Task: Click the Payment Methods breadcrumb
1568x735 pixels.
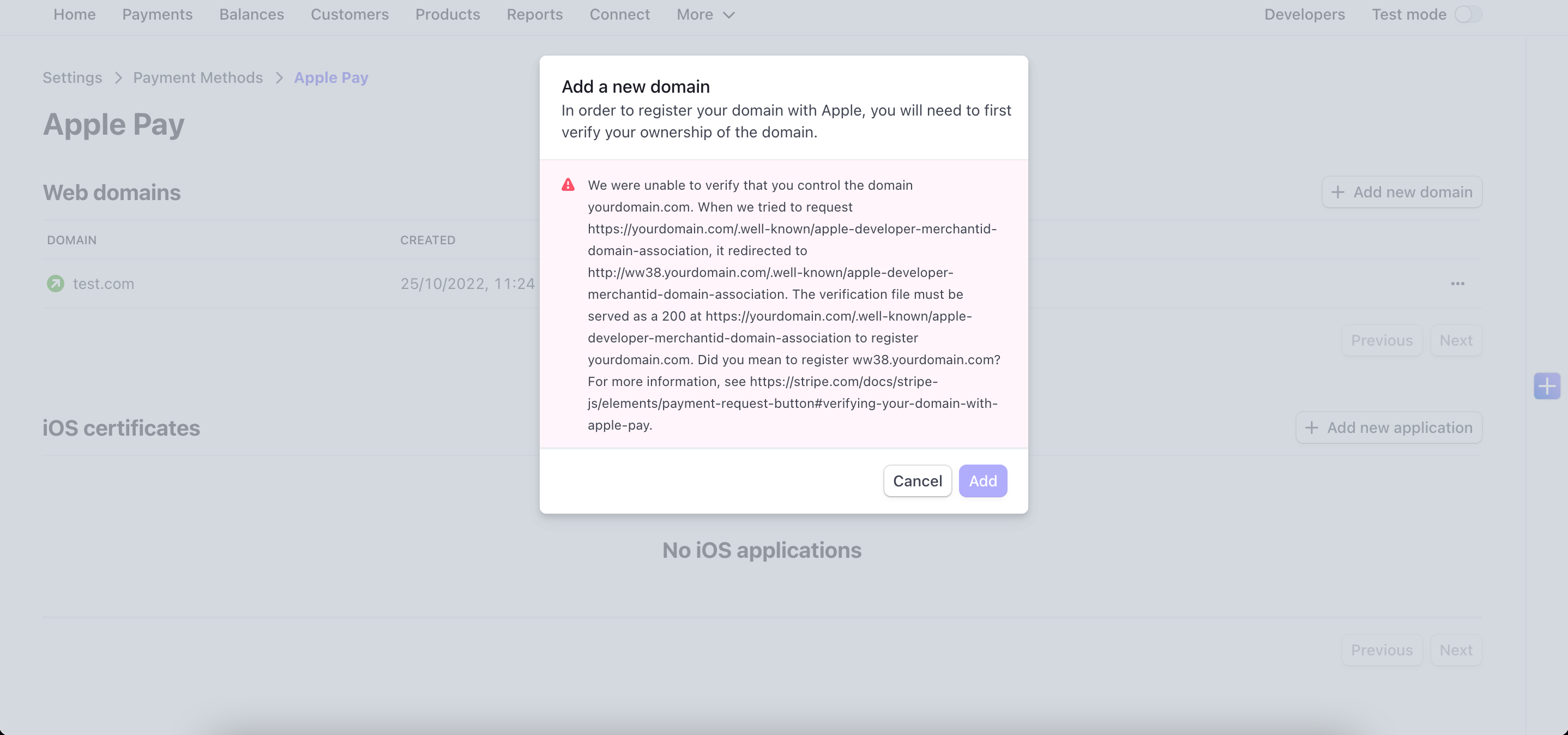Action: pos(198,77)
